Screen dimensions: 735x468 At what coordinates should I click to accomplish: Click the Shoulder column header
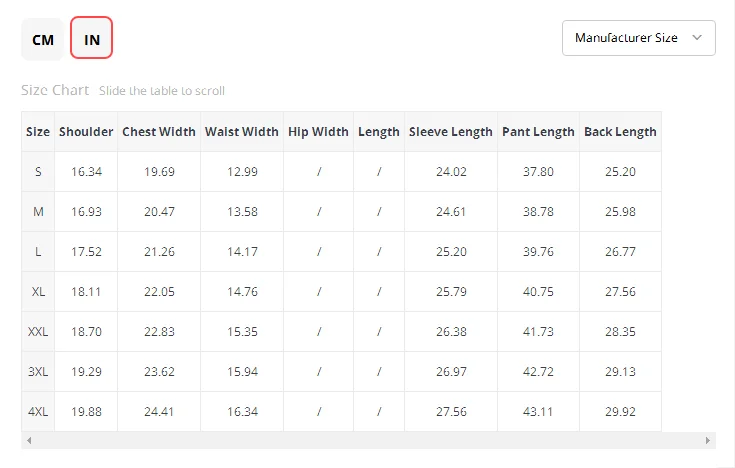(x=86, y=131)
